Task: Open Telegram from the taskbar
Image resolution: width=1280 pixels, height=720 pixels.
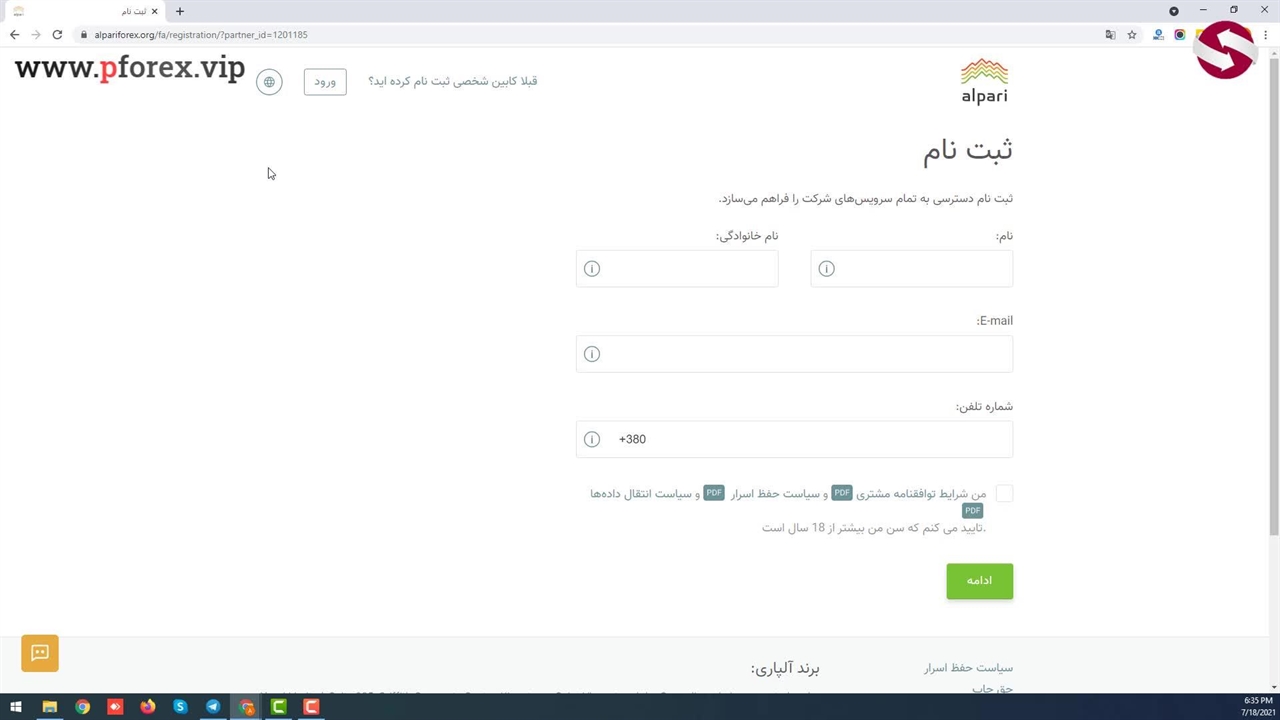Action: pyautogui.click(x=213, y=707)
